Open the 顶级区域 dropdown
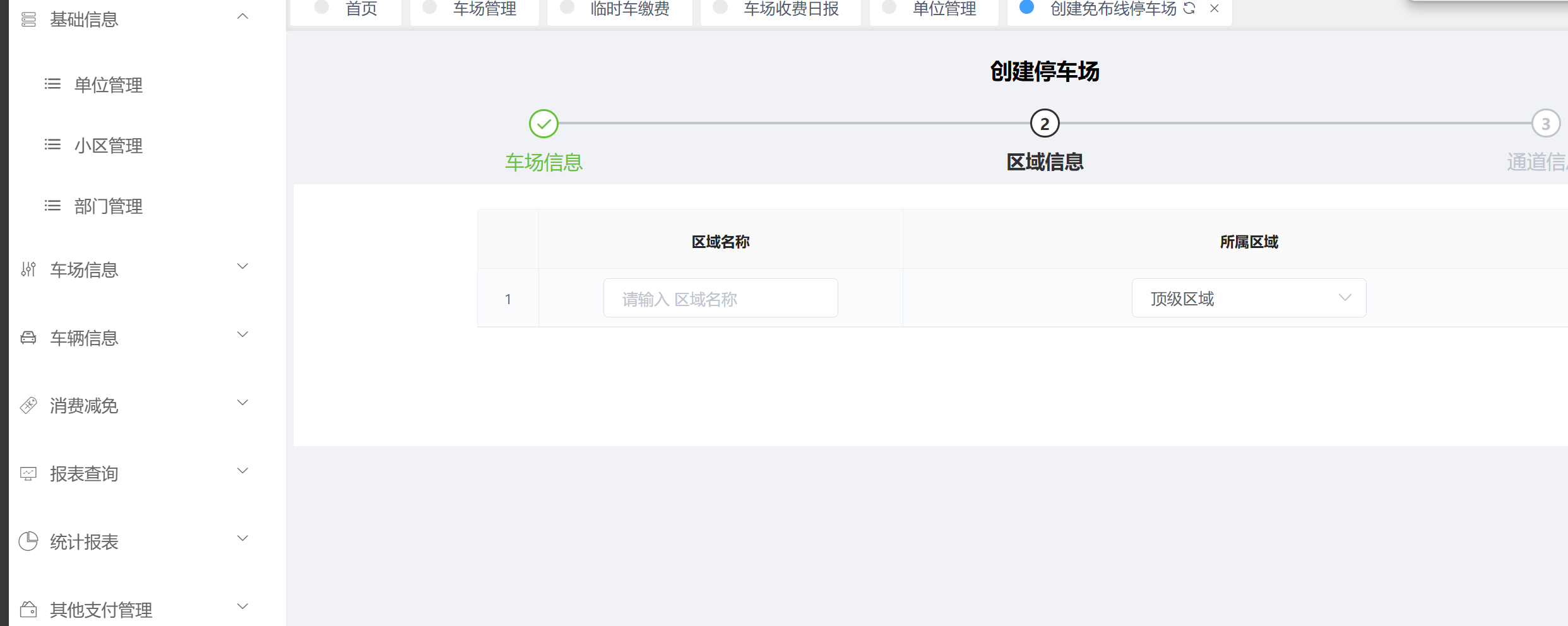 [1249, 298]
